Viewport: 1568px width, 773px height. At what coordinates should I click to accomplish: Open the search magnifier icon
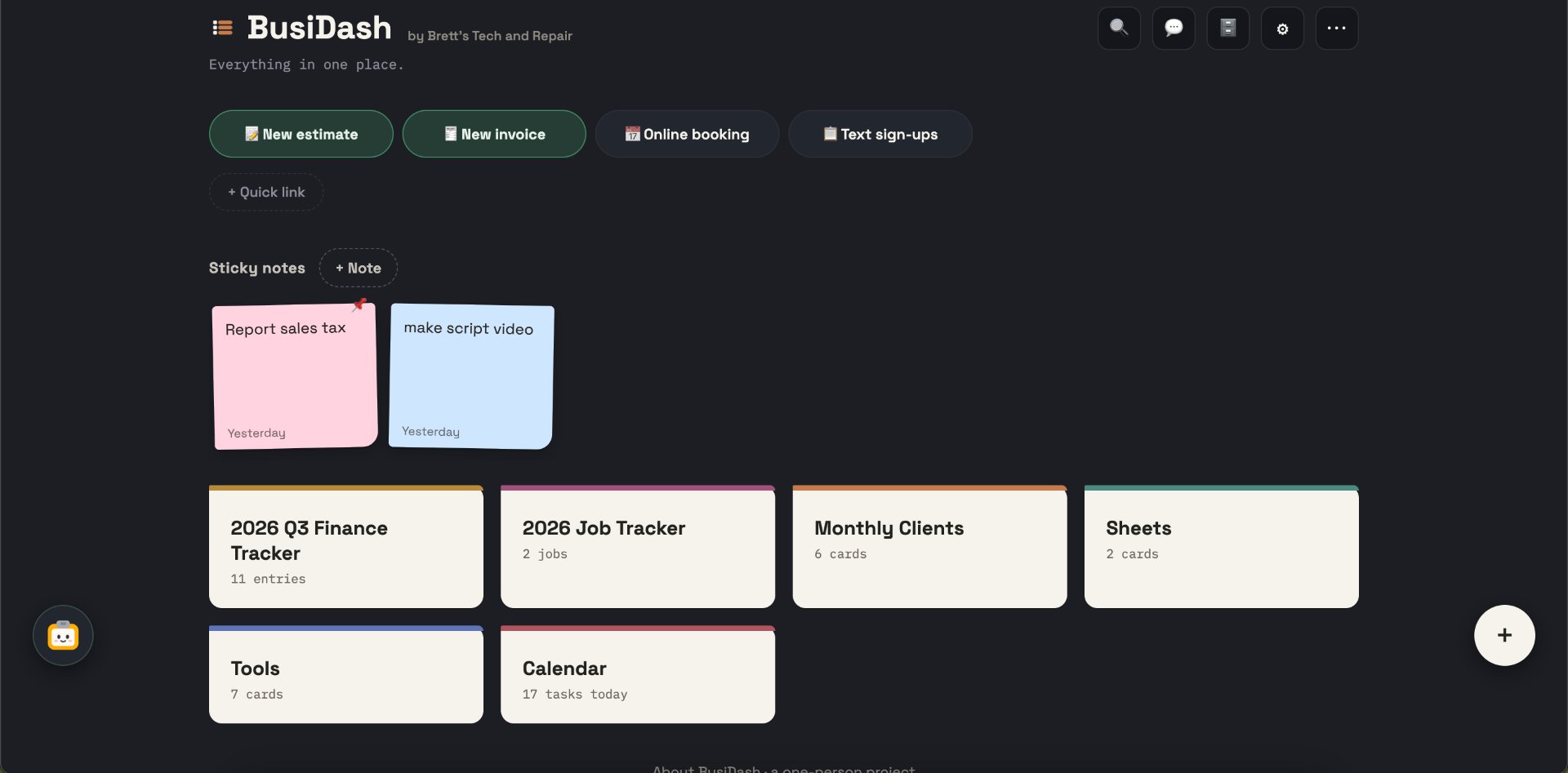coord(1119,29)
